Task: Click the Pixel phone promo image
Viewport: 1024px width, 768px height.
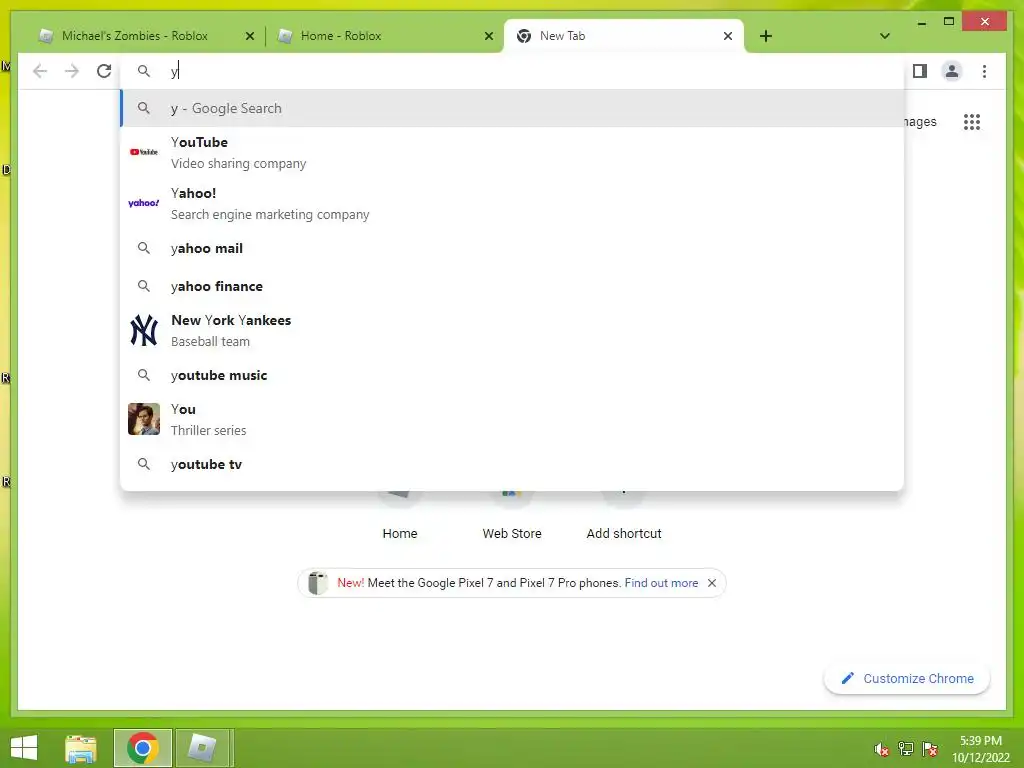Action: point(317,583)
